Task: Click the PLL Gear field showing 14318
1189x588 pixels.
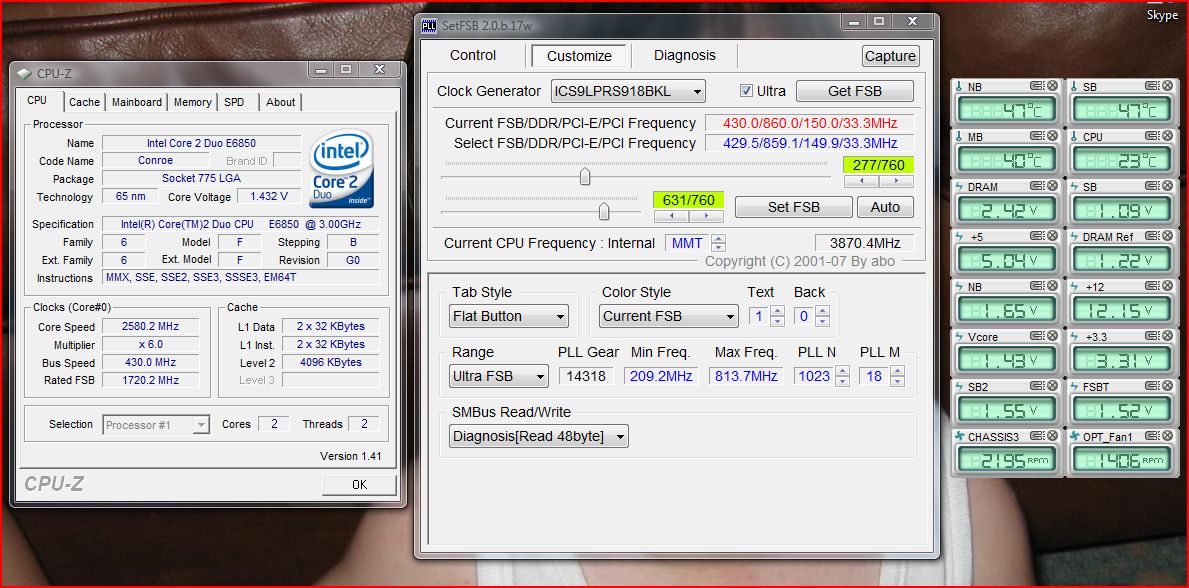Action: 586,376
